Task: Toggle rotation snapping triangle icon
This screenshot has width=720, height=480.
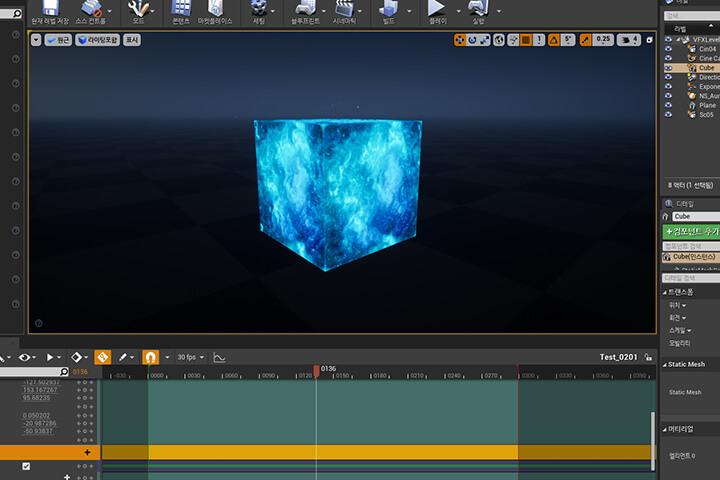Action: pos(554,40)
